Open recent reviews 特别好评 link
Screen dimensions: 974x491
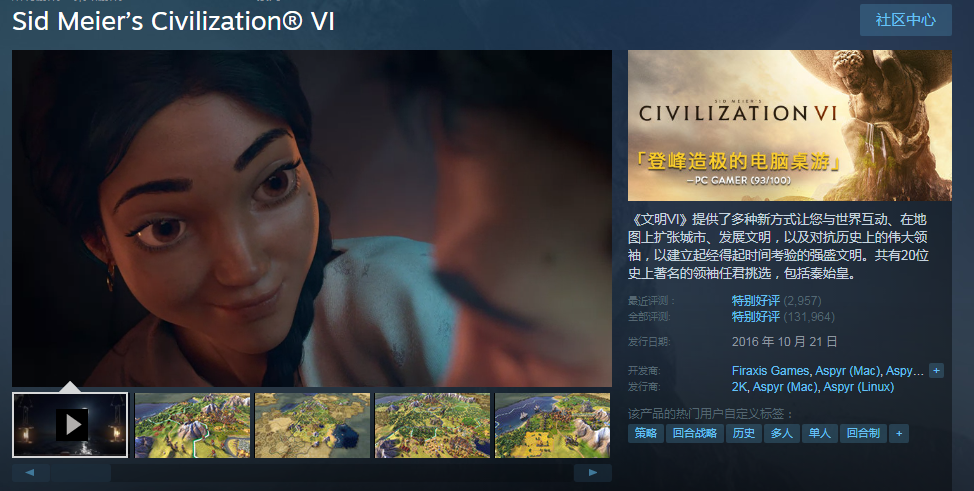(x=755, y=300)
